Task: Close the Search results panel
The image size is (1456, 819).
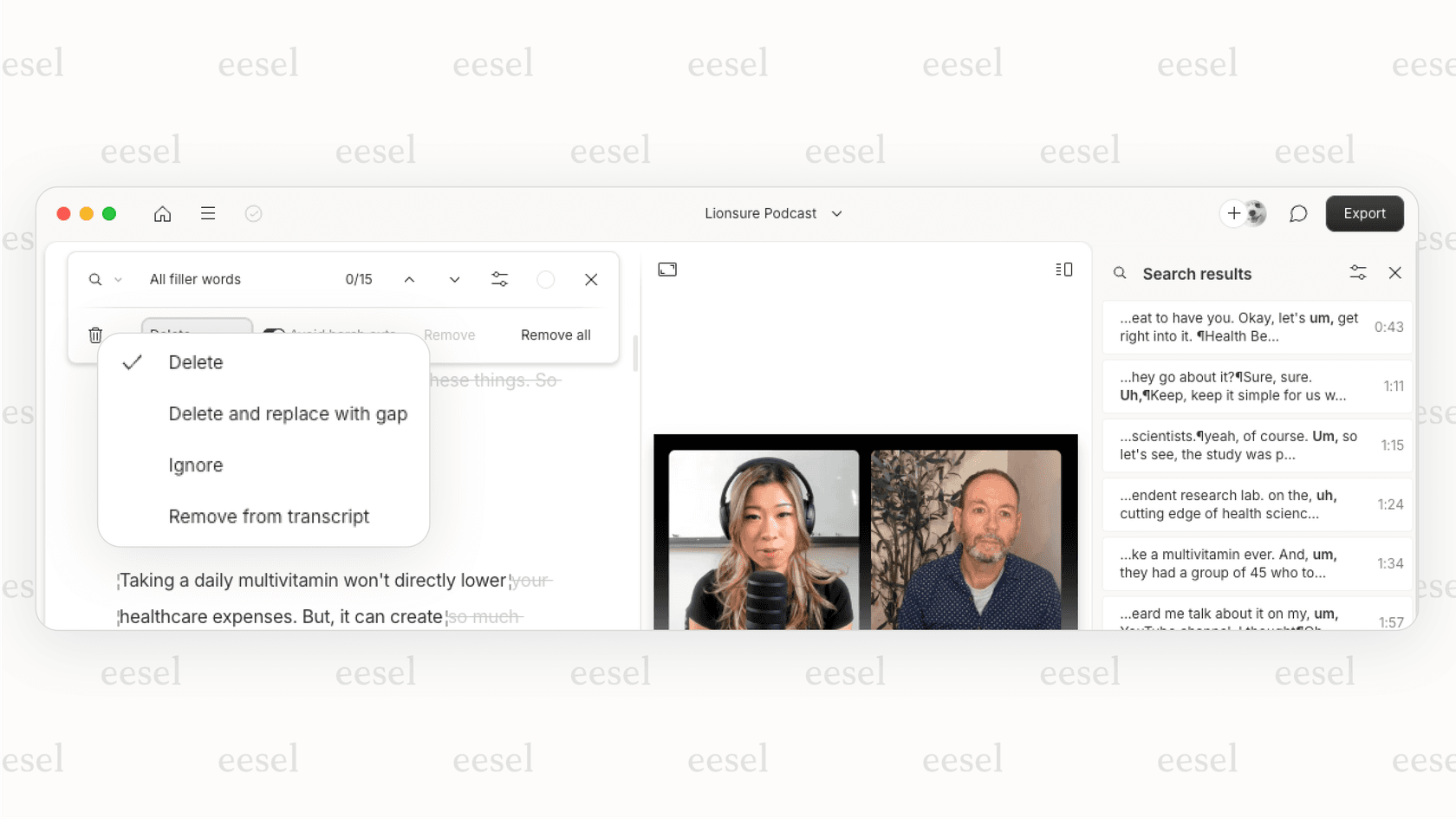Action: (1395, 273)
